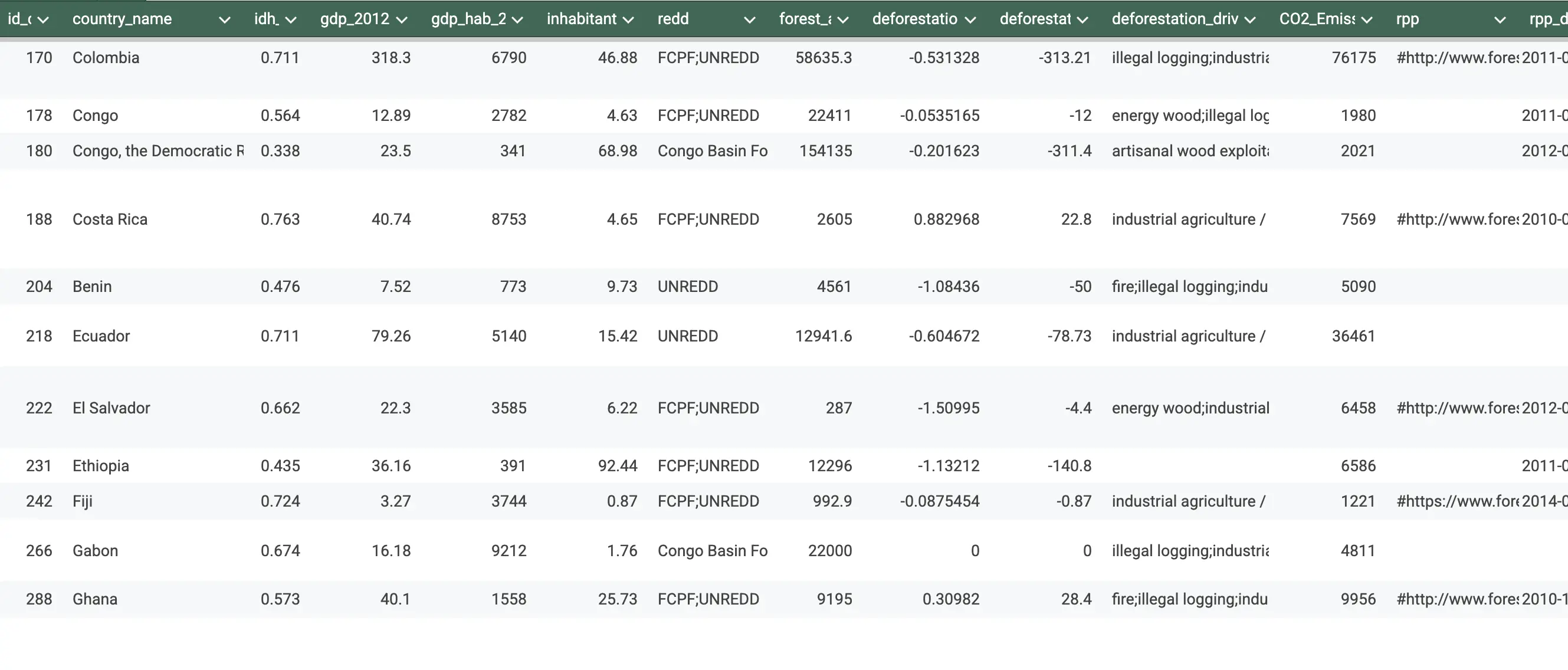The width and height of the screenshot is (1568, 670).
Task: Click the chevron of first deforestation column
Action: pyautogui.click(x=971, y=19)
